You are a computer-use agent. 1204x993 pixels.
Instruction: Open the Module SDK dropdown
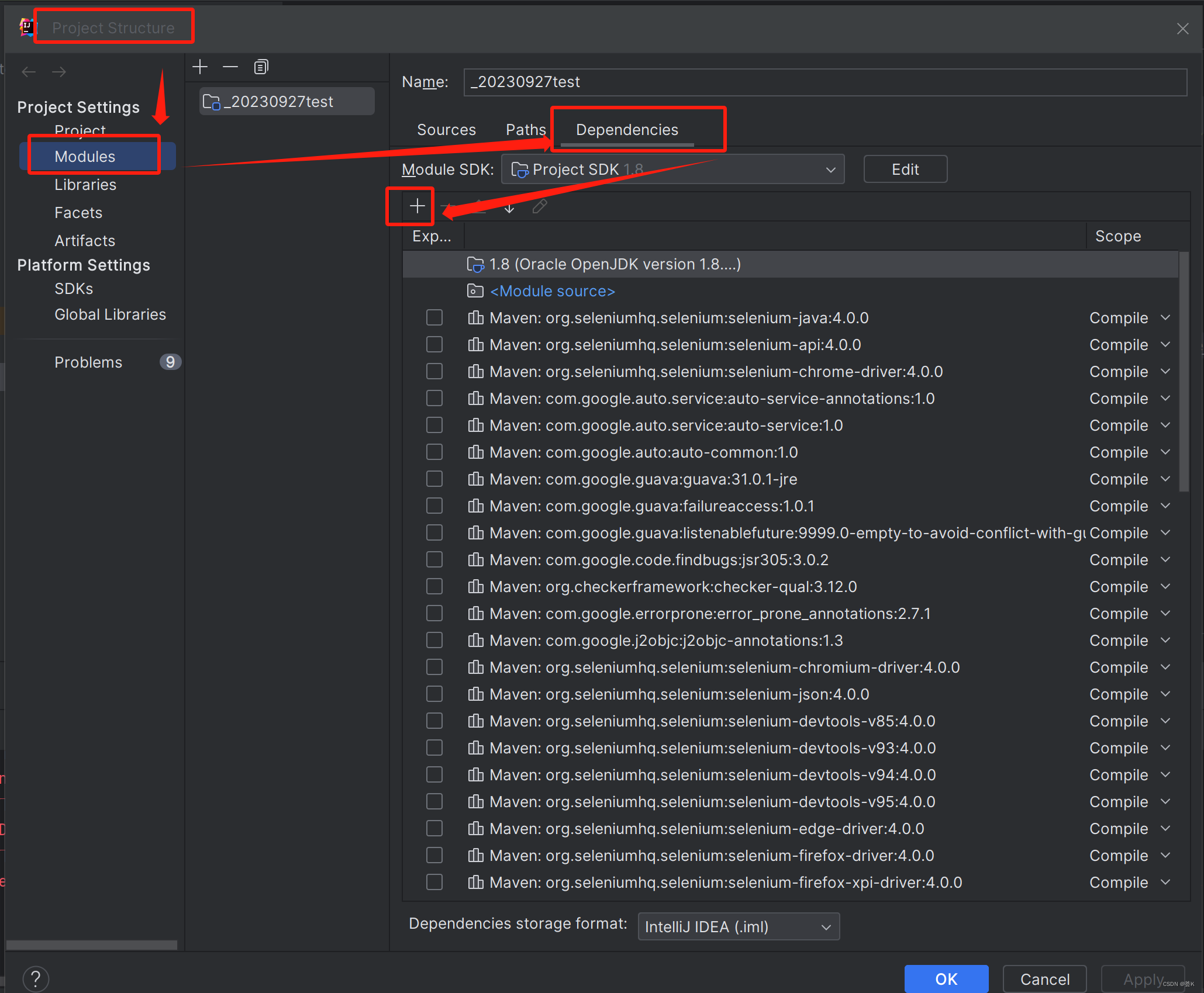pos(672,169)
